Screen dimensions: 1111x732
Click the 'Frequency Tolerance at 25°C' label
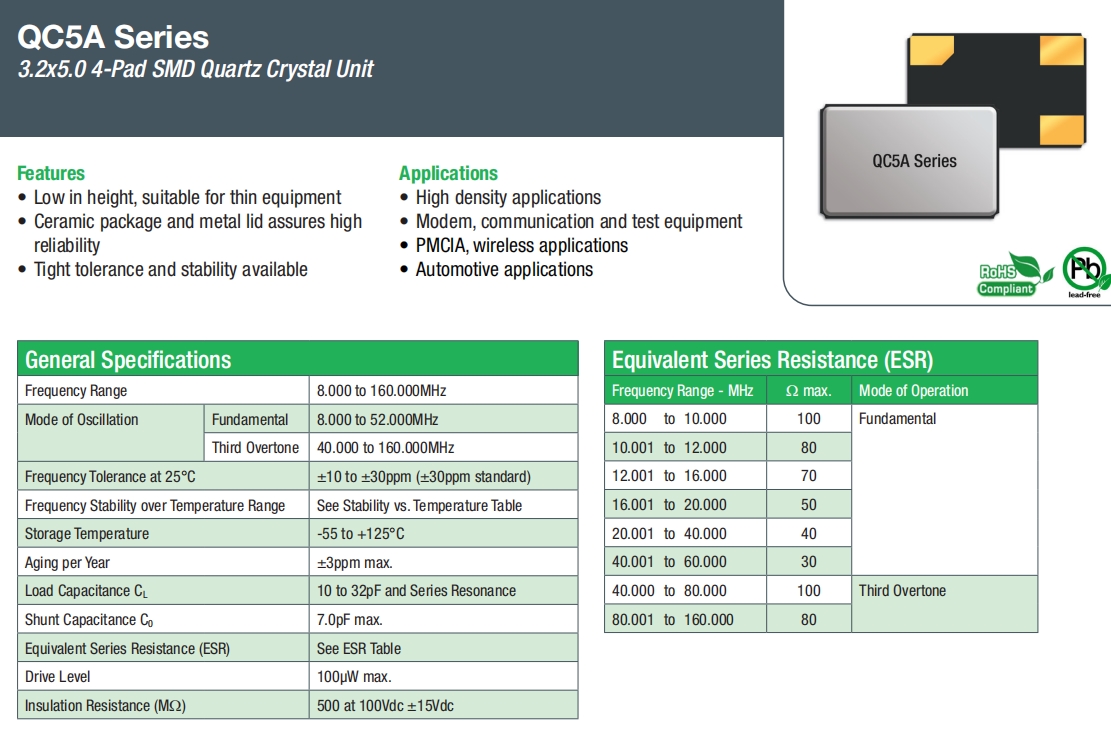[x=110, y=476]
